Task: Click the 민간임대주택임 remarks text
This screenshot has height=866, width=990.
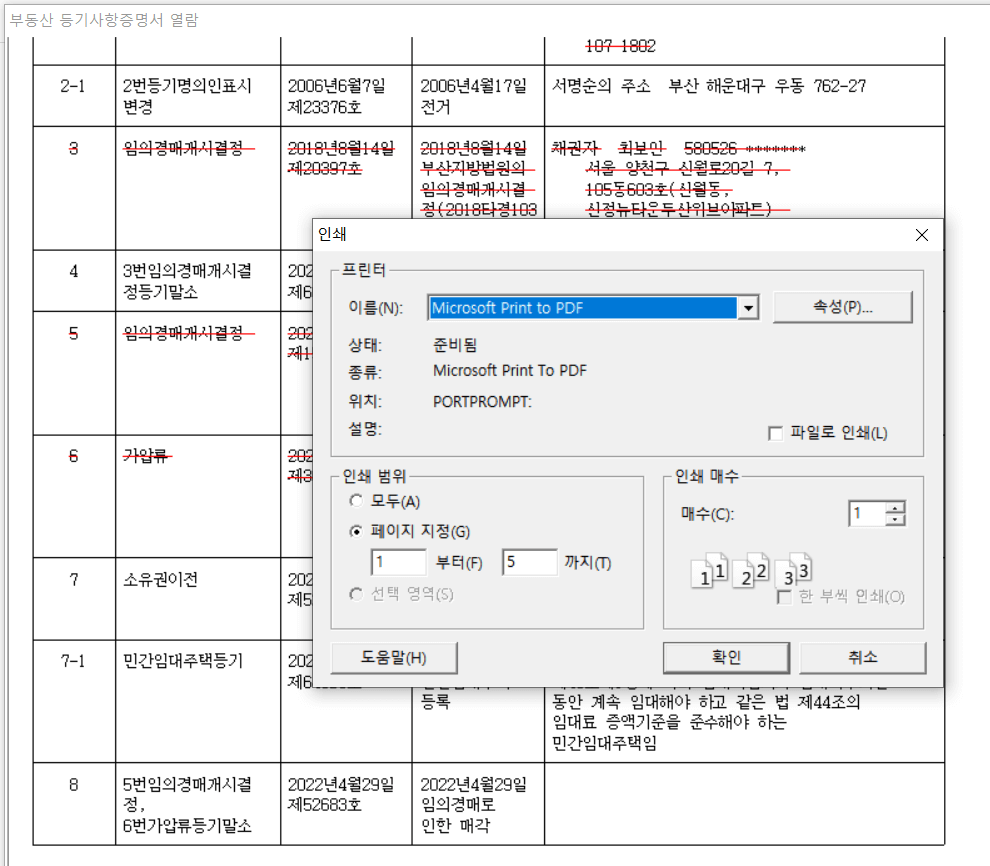Action: pyautogui.click(x=604, y=743)
